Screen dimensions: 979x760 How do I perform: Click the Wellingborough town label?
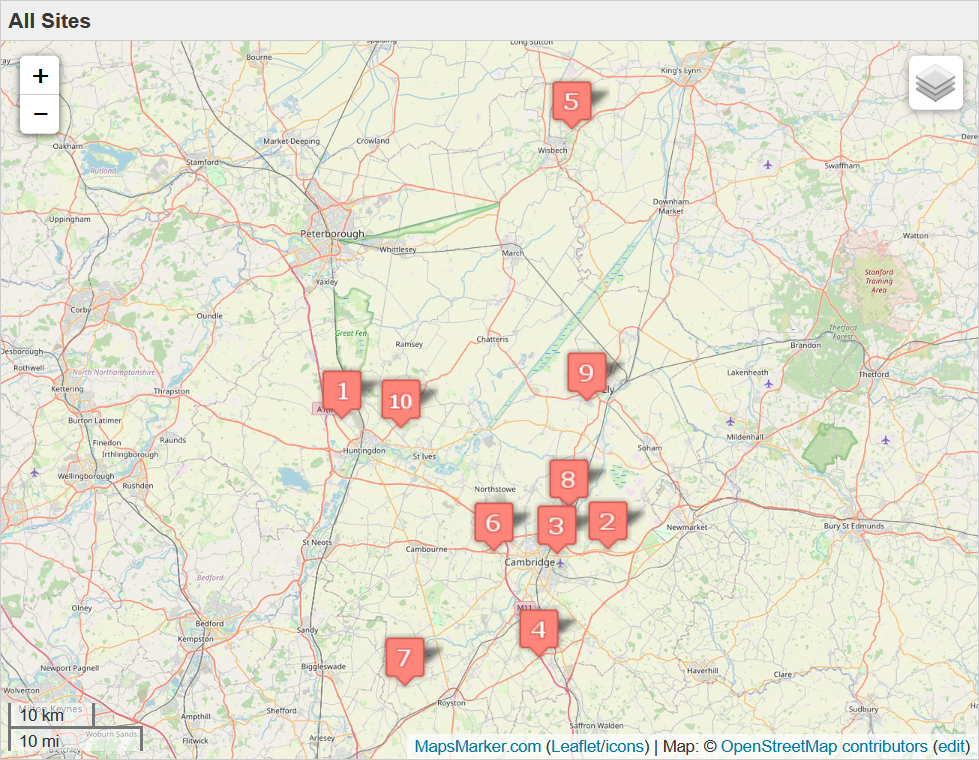pyautogui.click(x=86, y=476)
